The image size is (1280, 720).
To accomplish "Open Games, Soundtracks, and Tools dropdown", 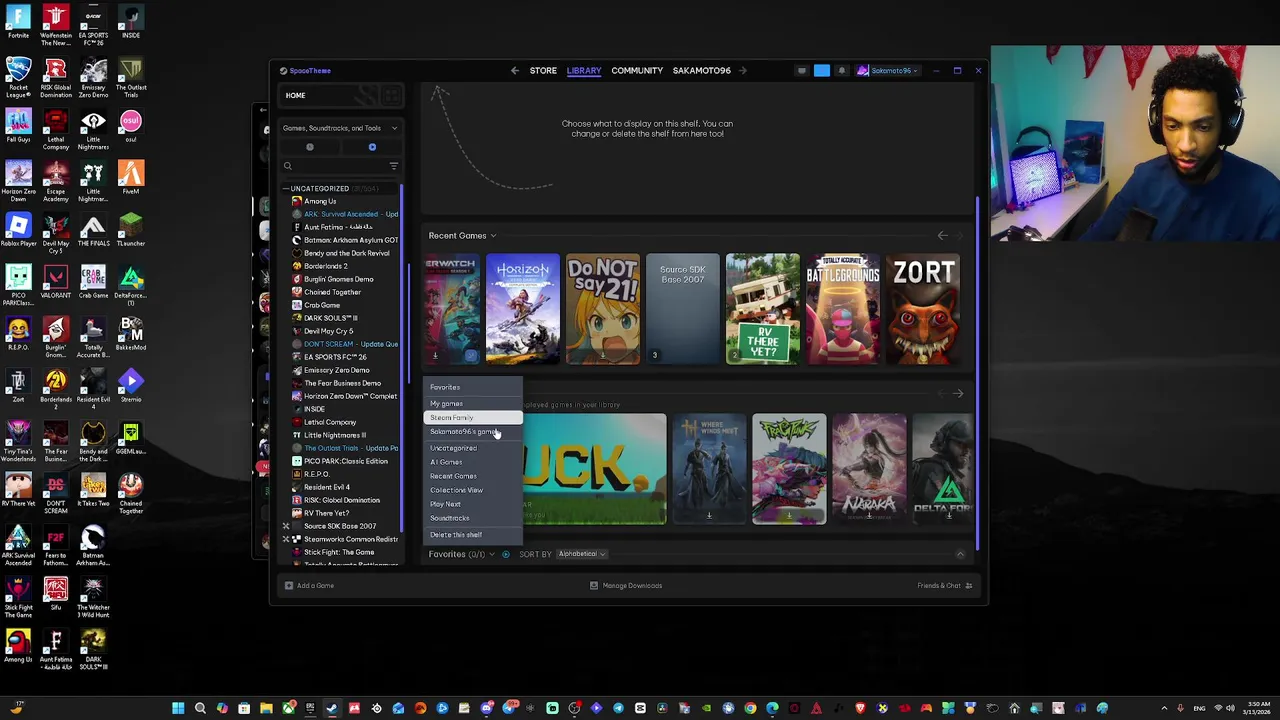I will [340, 128].
